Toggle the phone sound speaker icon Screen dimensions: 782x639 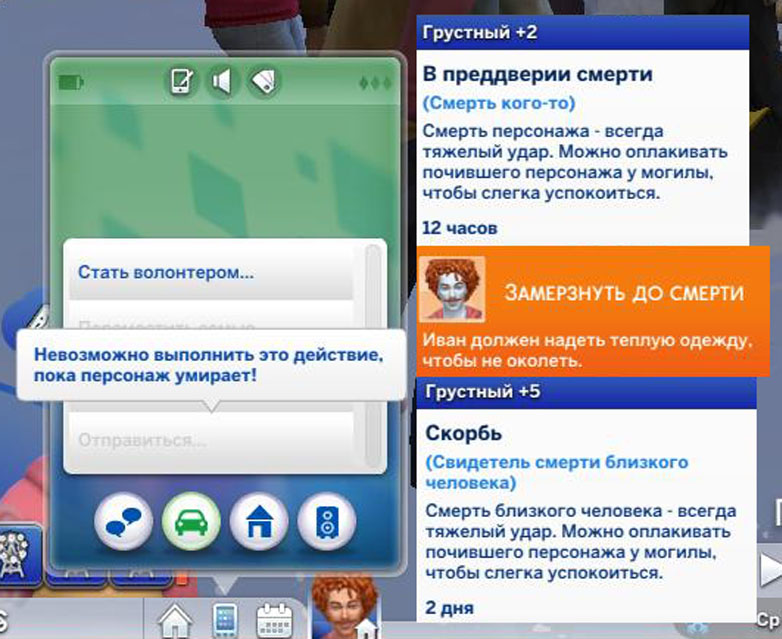coord(222,81)
